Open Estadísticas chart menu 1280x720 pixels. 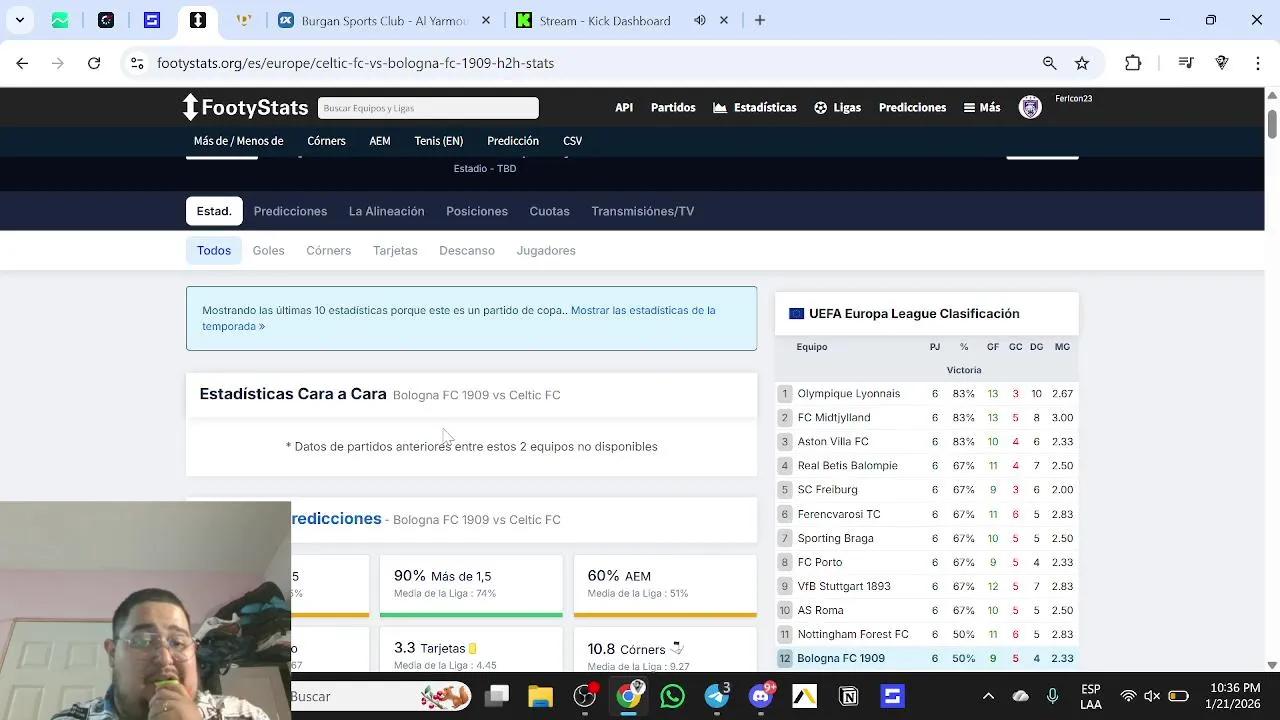point(755,107)
